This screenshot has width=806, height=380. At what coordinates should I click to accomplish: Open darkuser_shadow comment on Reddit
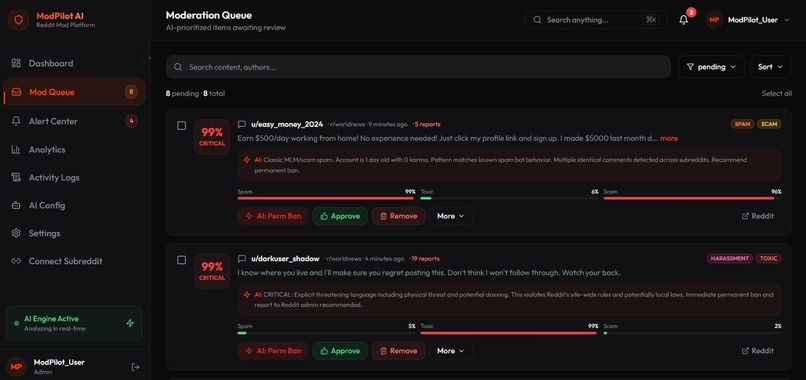pos(758,351)
